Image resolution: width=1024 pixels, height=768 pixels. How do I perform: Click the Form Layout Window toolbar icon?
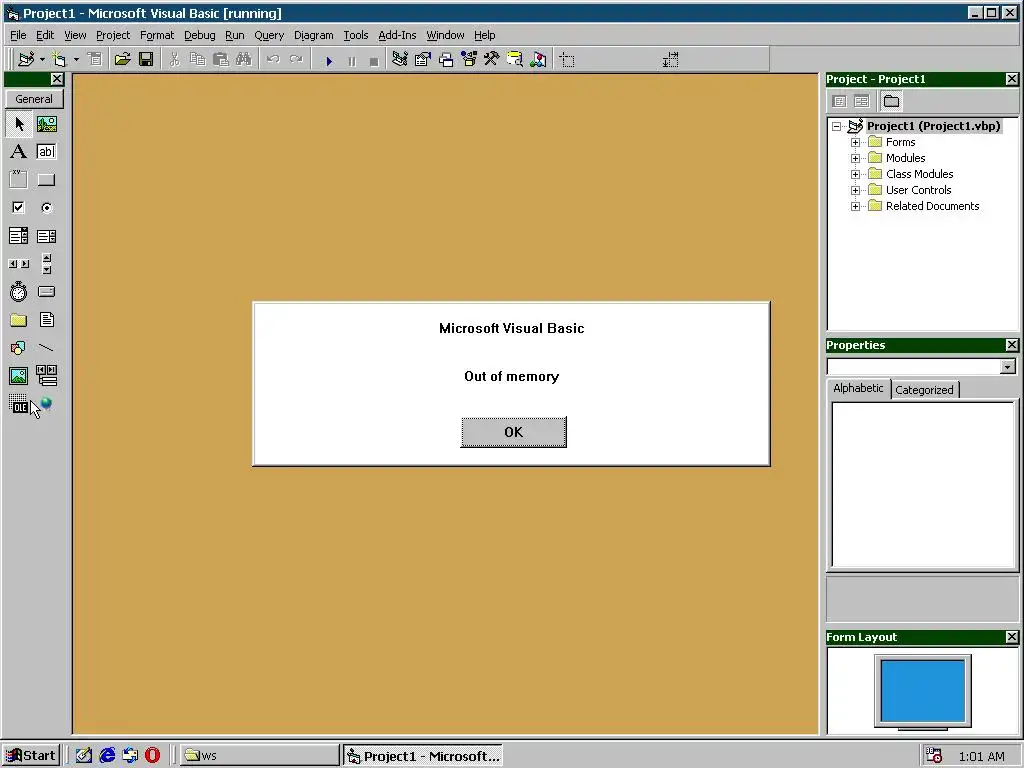click(446, 59)
